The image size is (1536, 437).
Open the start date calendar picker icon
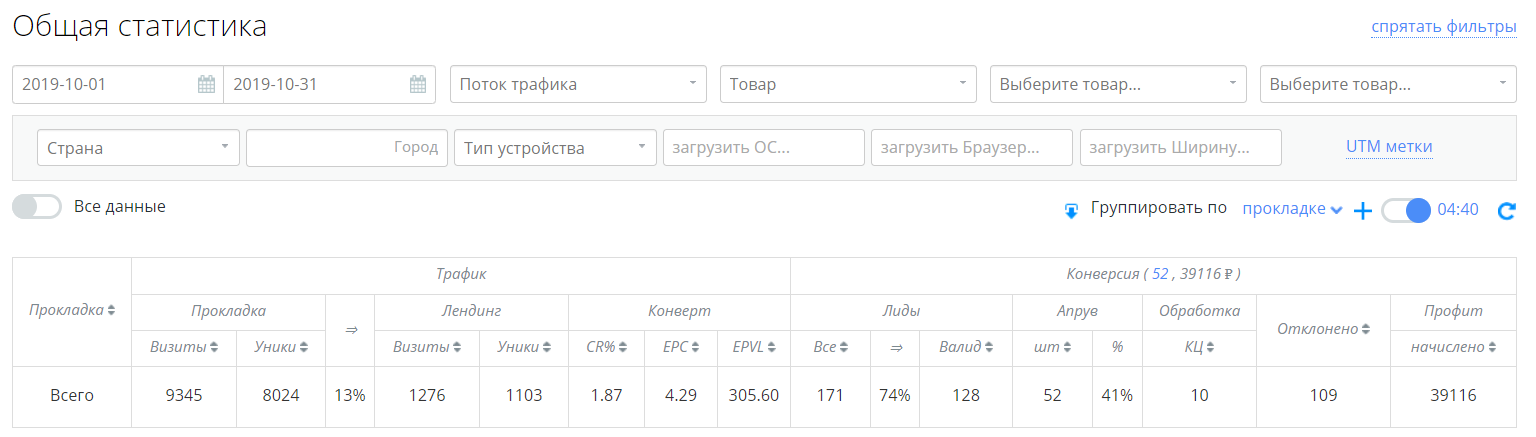click(206, 85)
